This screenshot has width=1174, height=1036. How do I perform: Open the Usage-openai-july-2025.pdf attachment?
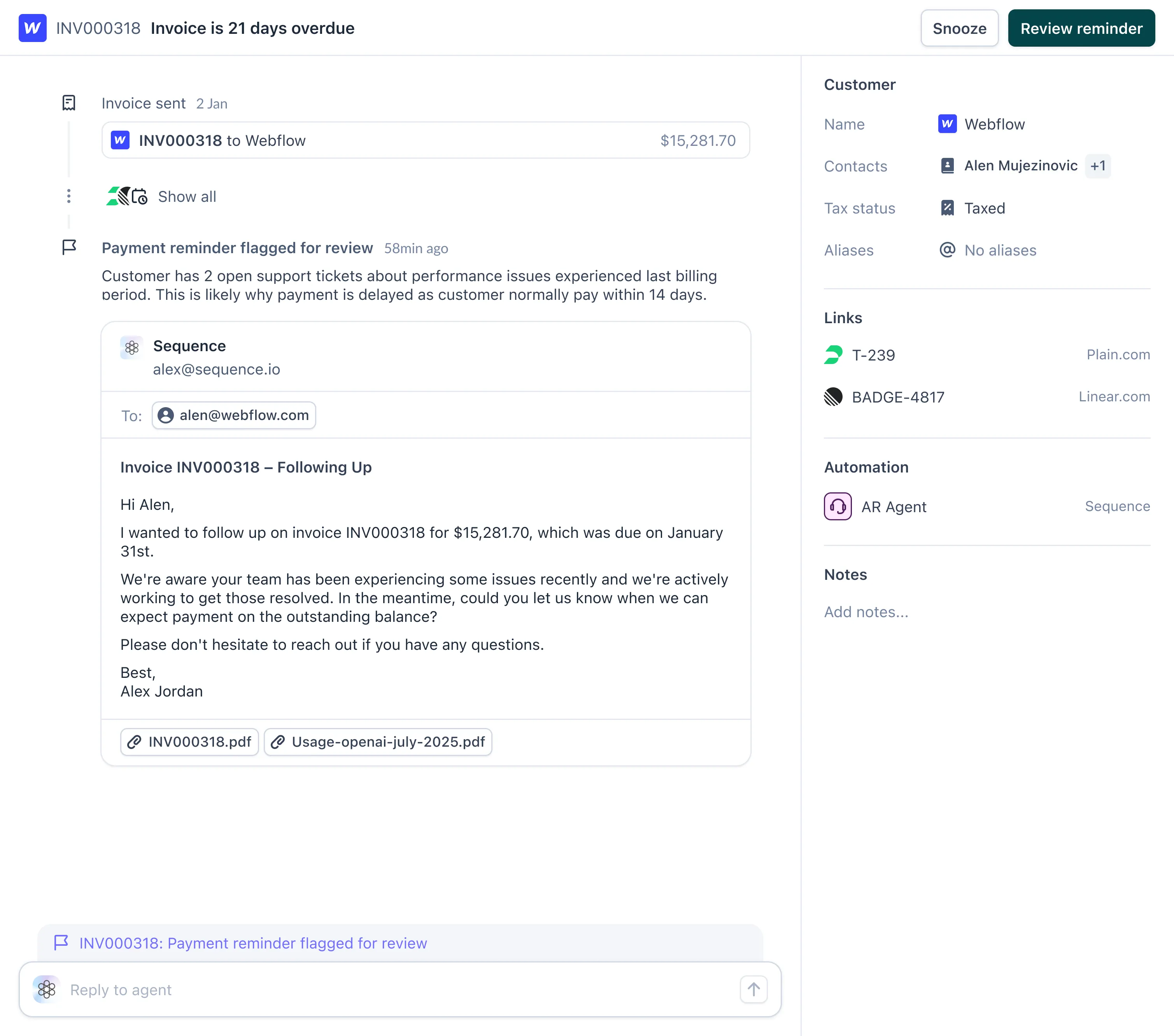(x=378, y=742)
